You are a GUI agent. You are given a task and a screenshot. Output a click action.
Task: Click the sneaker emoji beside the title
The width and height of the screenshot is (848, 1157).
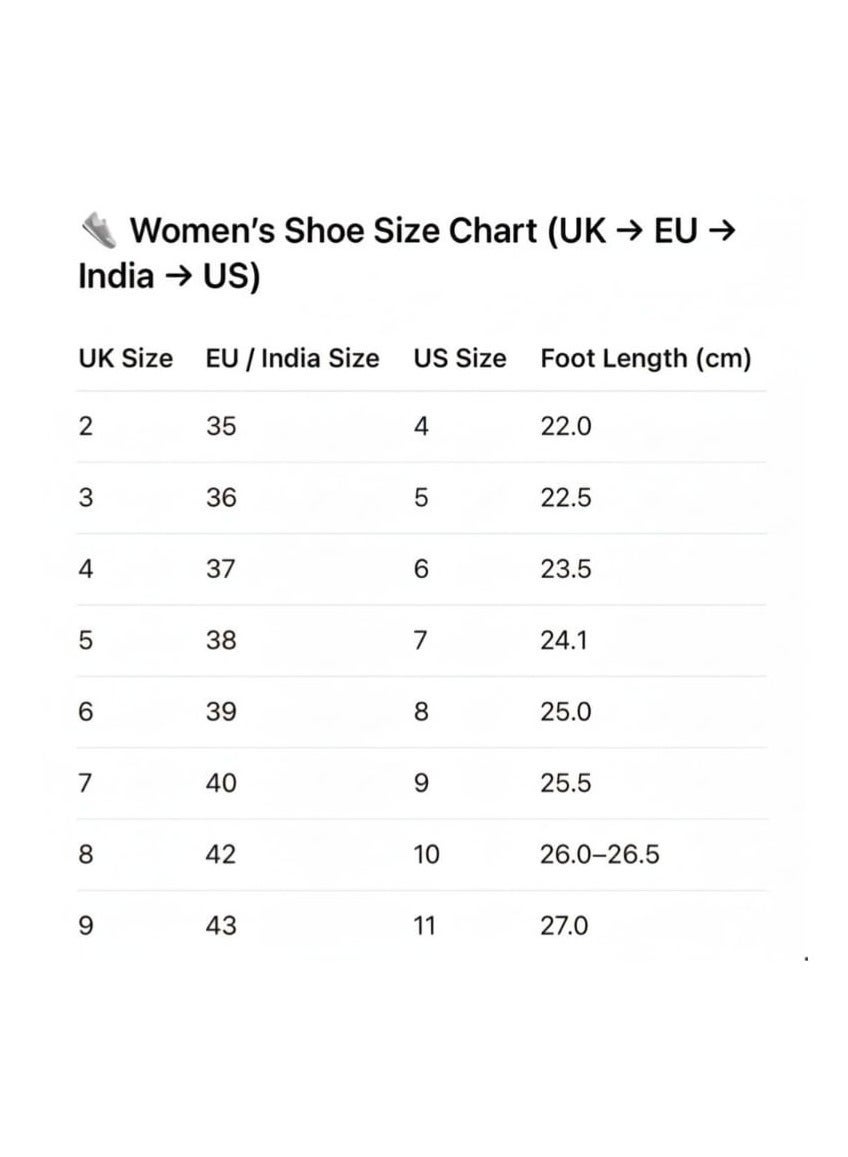point(99,230)
